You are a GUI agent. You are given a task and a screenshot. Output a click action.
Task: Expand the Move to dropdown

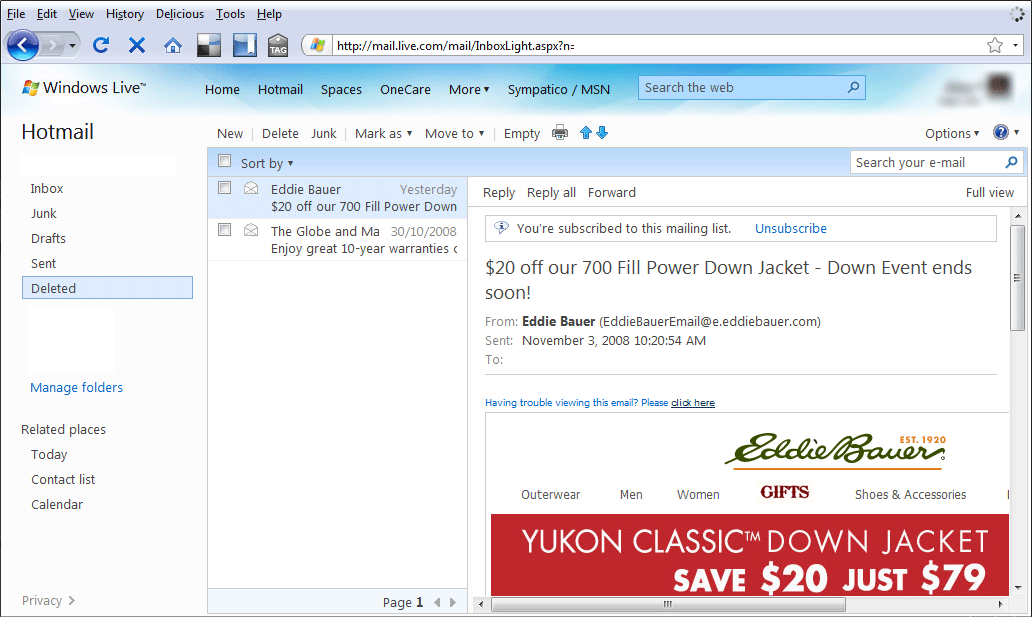pyautogui.click(x=455, y=134)
